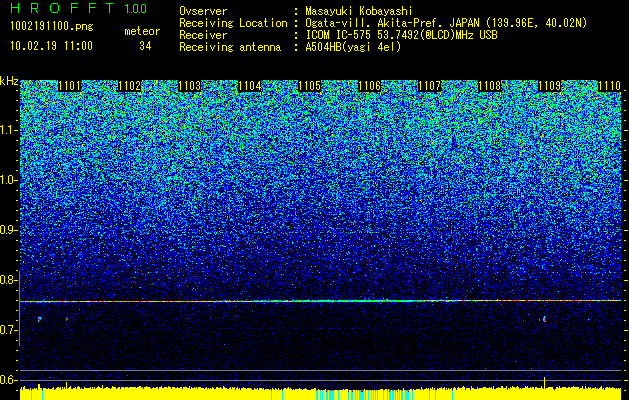Click the 1104 time marker

pos(250,86)
